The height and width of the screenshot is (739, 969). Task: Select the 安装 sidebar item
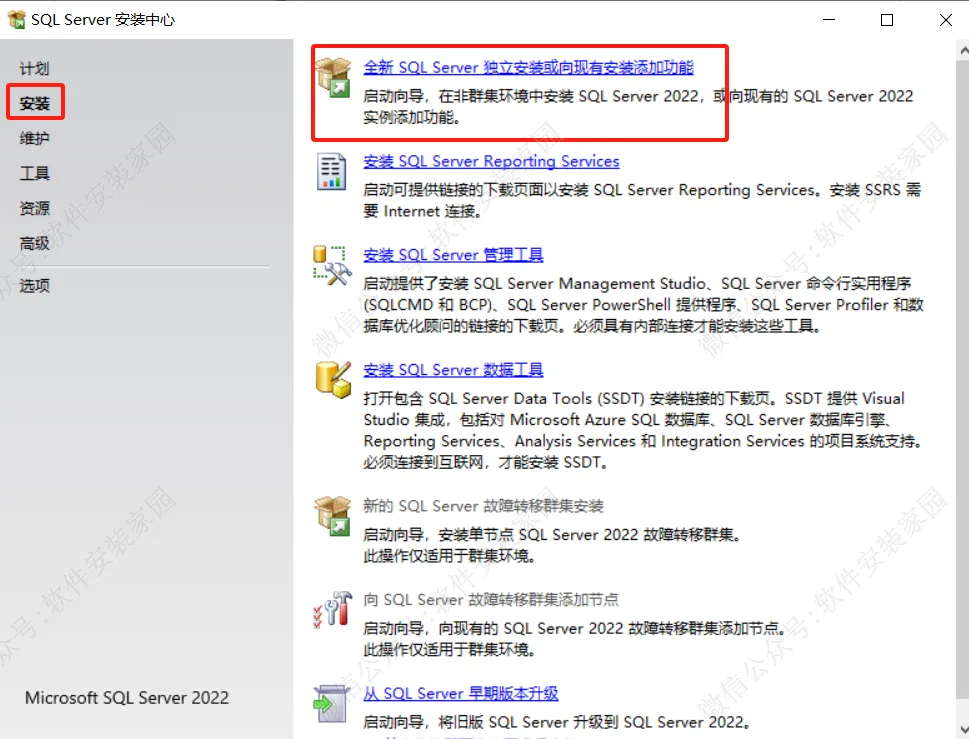click(35, 103)
